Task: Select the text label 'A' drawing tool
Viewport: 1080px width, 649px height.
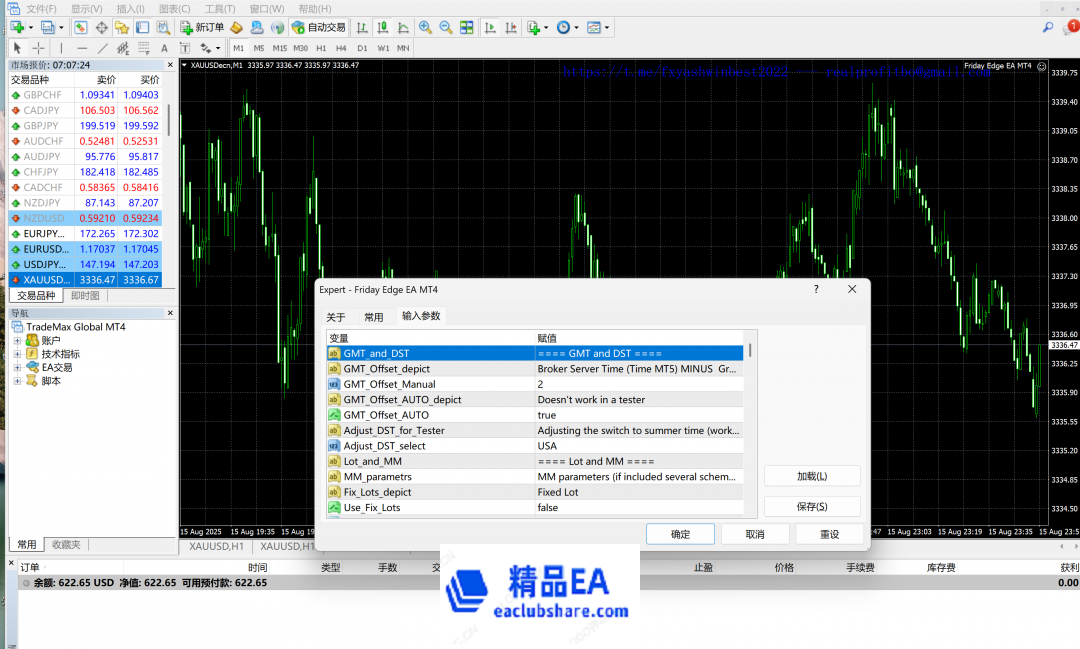Action: pos(164,48)
